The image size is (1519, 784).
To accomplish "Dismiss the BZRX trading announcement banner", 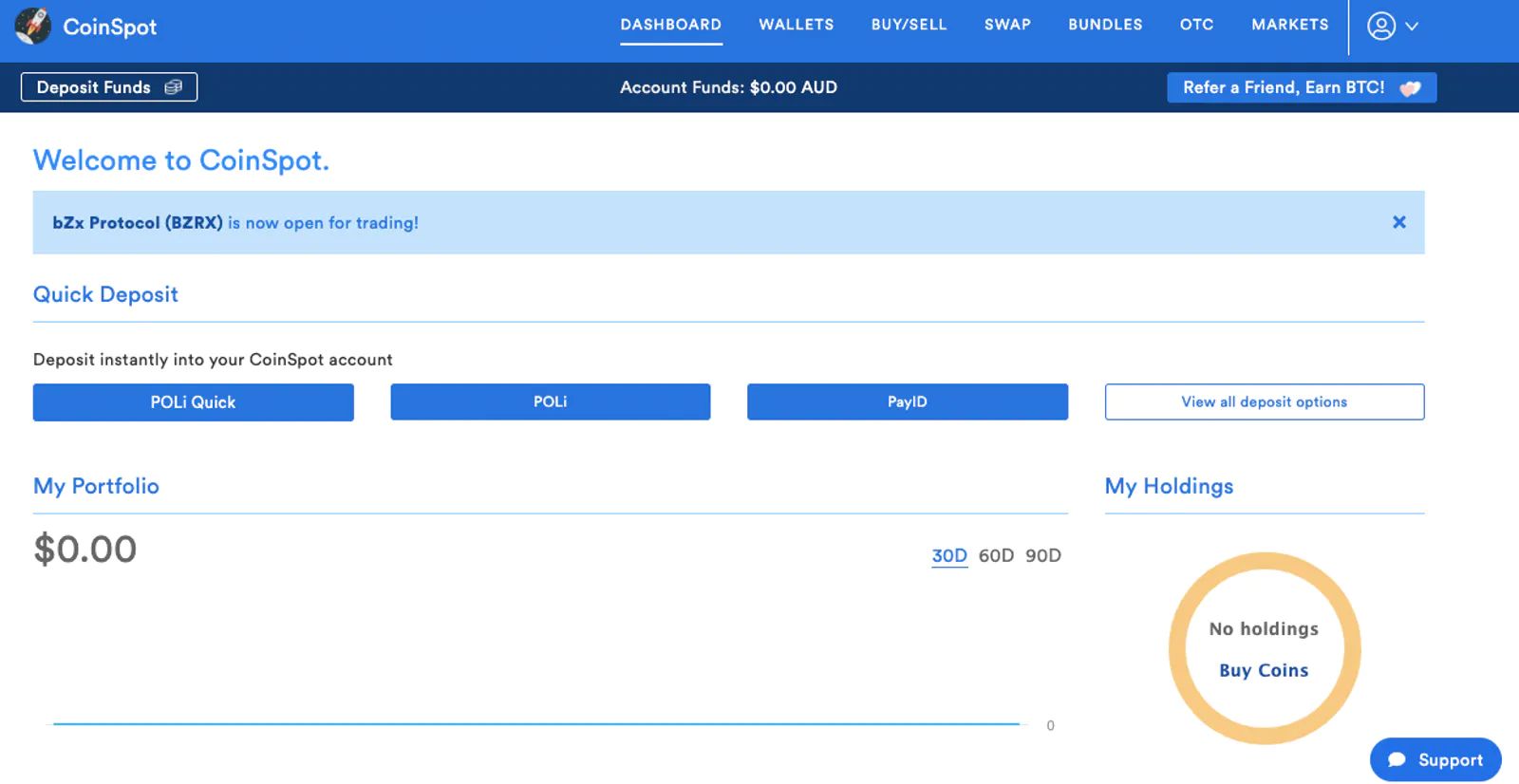I will click(x=1398, y=222).
